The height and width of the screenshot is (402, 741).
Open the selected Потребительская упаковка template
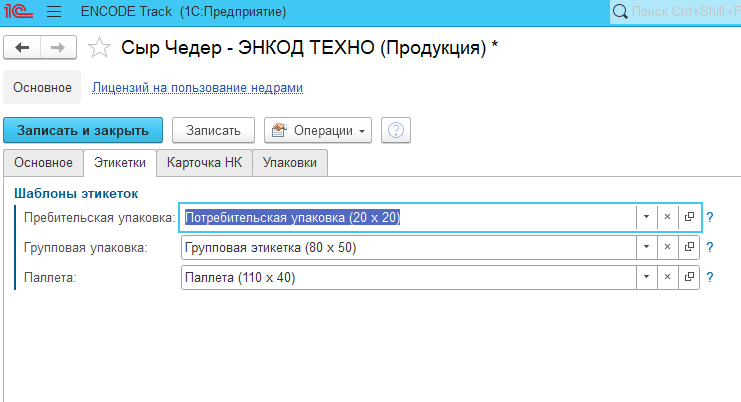pos(689,217)
